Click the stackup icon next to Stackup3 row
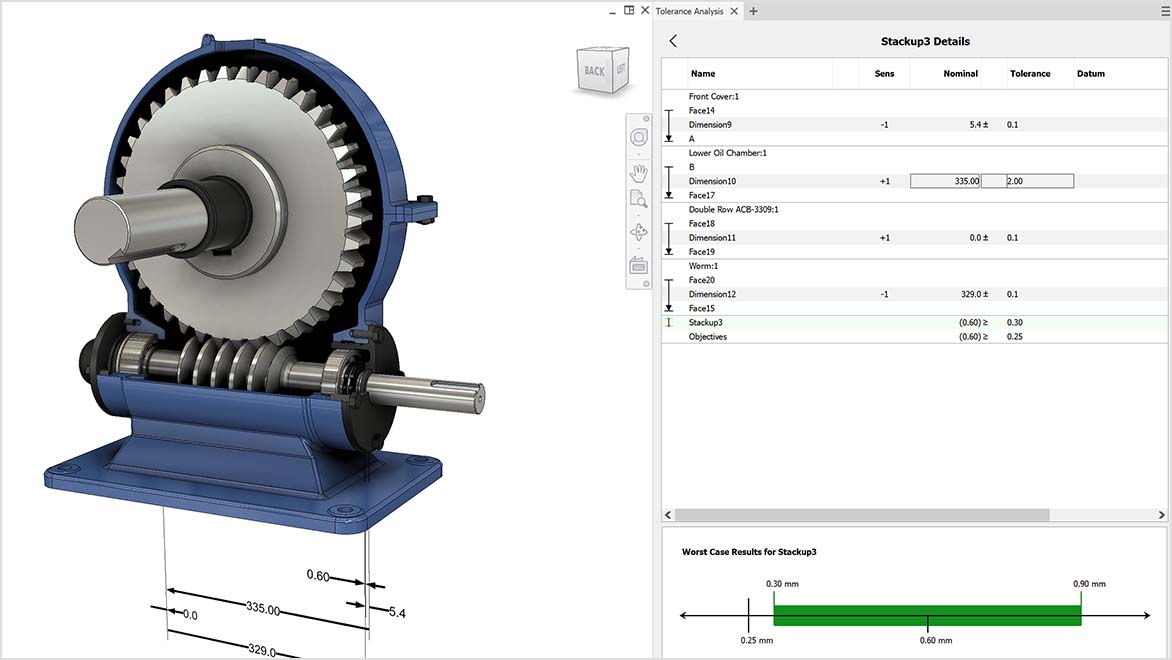This screenshot has height=660, width=1172. click(x=668, y=322)
